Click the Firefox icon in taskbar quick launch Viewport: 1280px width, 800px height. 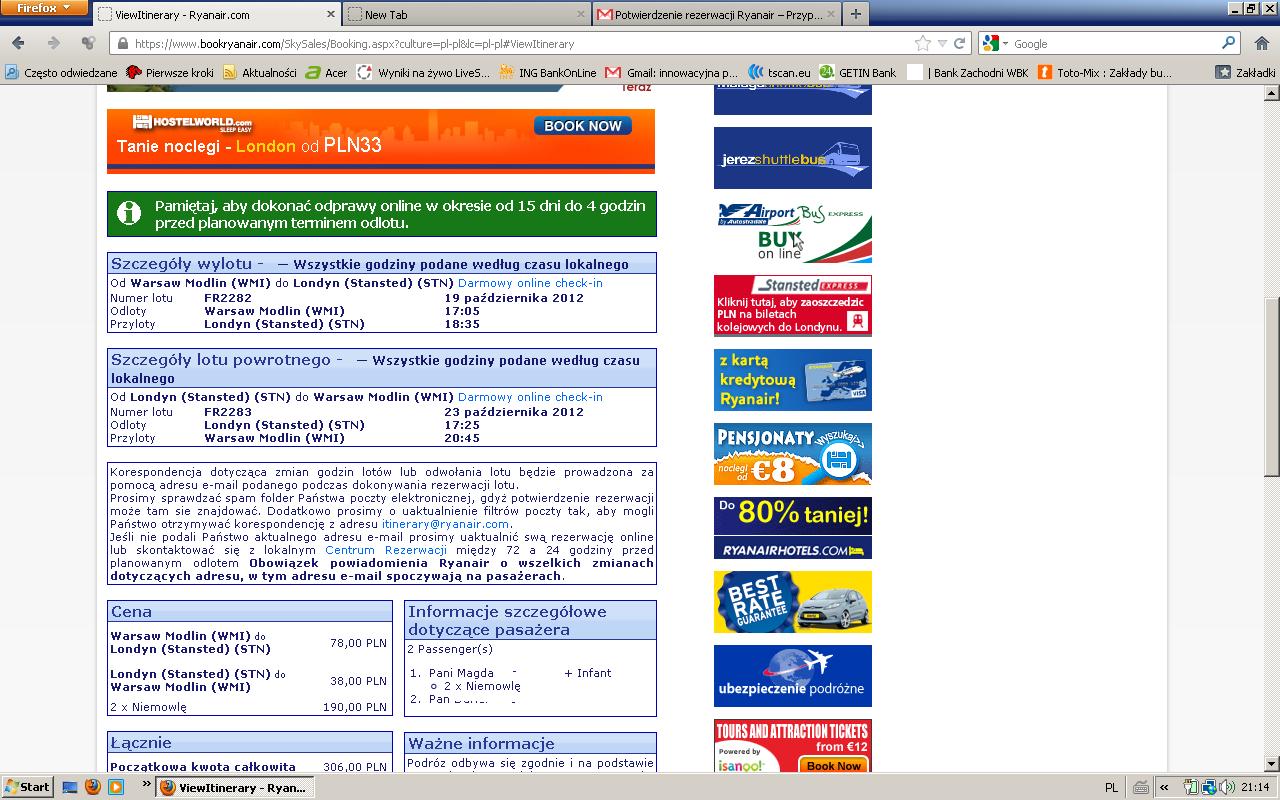(x=93, y=787)
